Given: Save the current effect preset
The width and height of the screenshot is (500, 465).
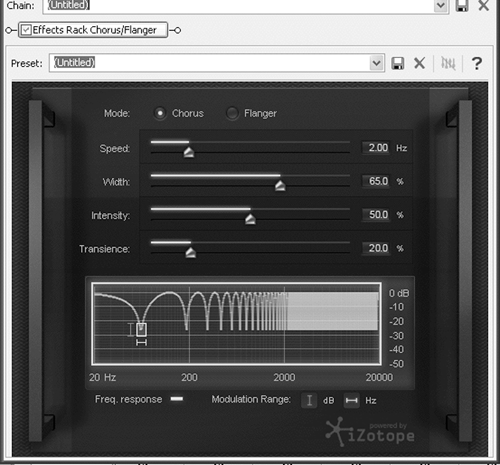Looking at the screenshot, I should pyautogui.click(x=397, y=63).
